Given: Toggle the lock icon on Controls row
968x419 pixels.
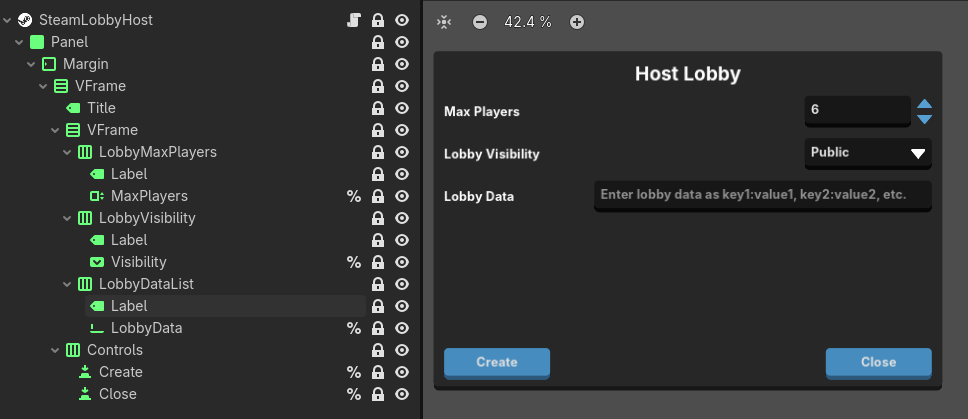Looking at the screenshot, I should [378, 350].
